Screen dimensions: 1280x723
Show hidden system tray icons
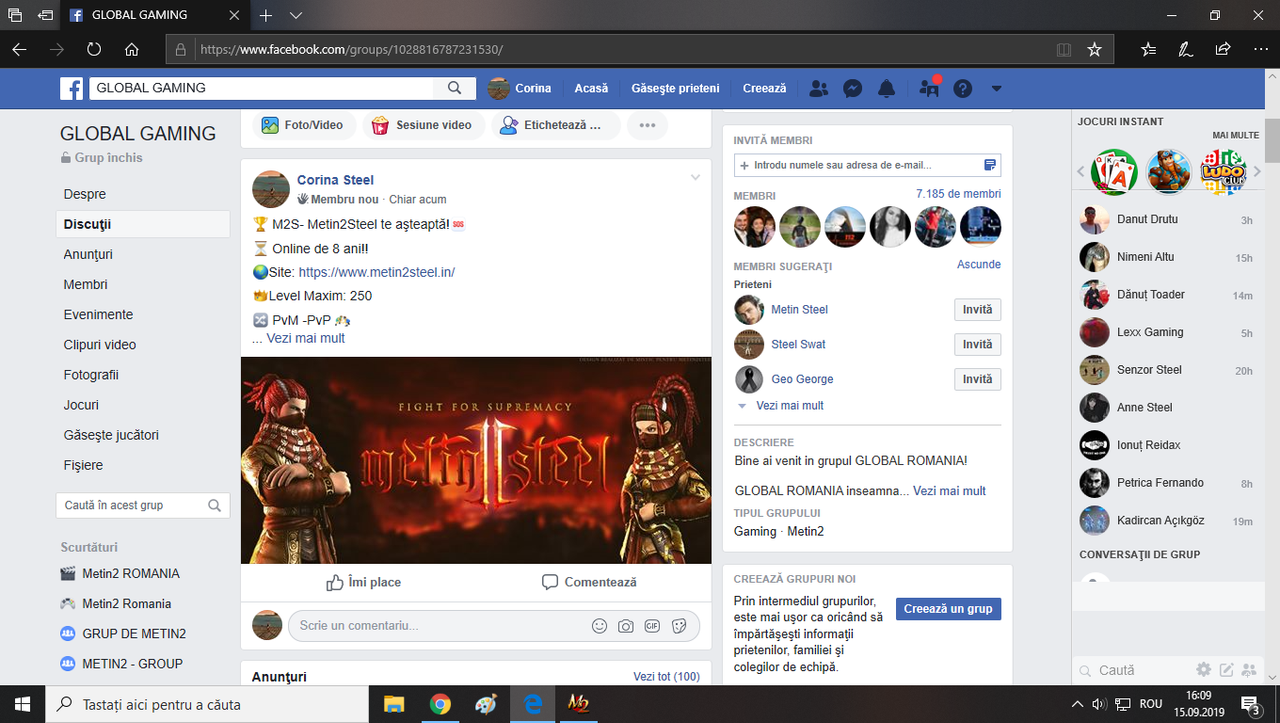pyautogui.click(x=1078, y=704)
